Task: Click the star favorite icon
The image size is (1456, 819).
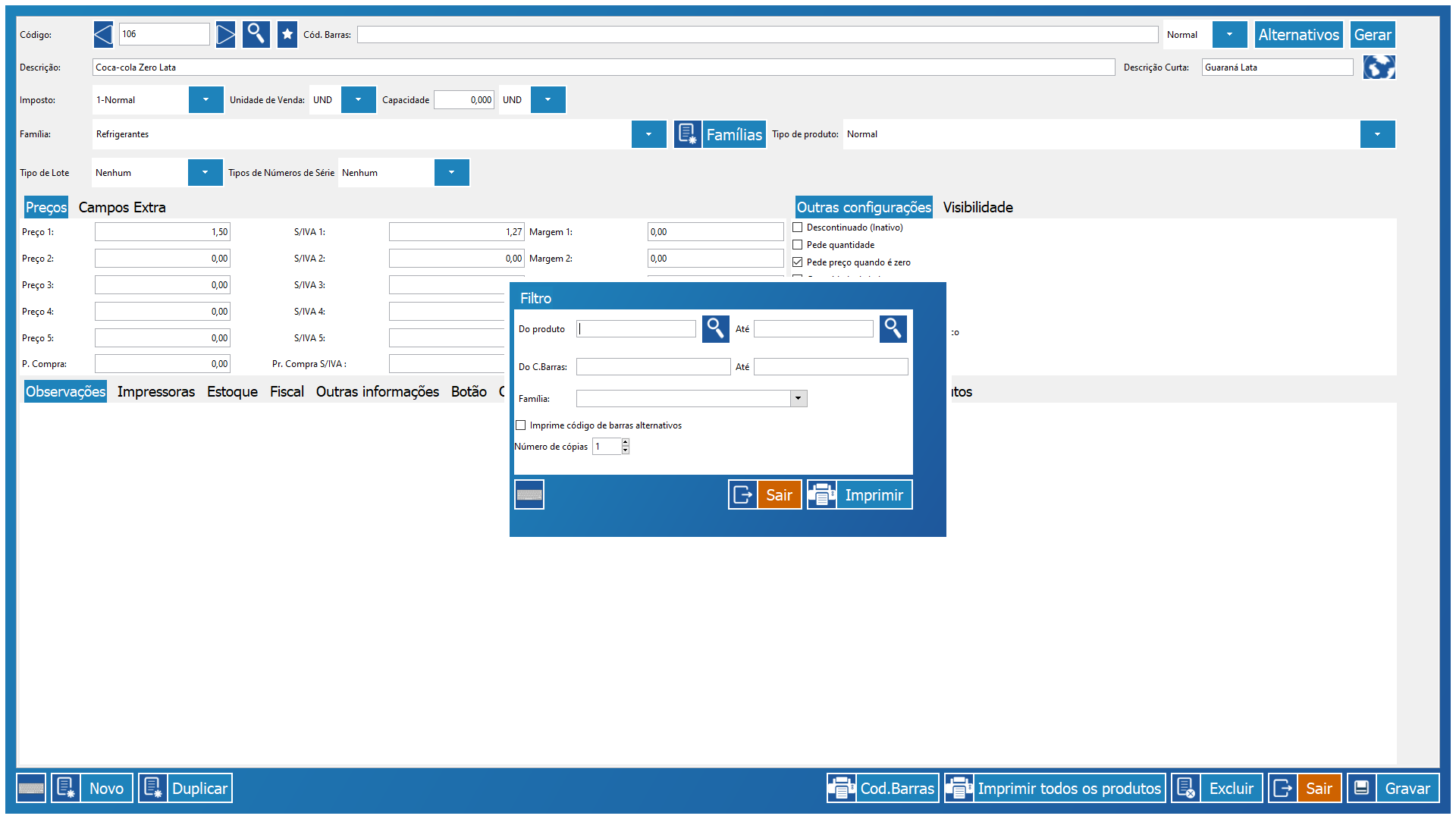Action: 287,34
